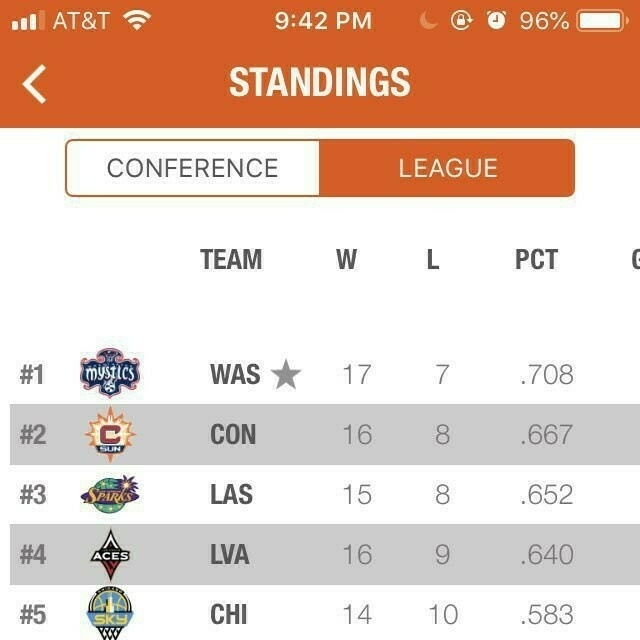
Task: Select the CON team abbreviation
Action: point(233,435)
